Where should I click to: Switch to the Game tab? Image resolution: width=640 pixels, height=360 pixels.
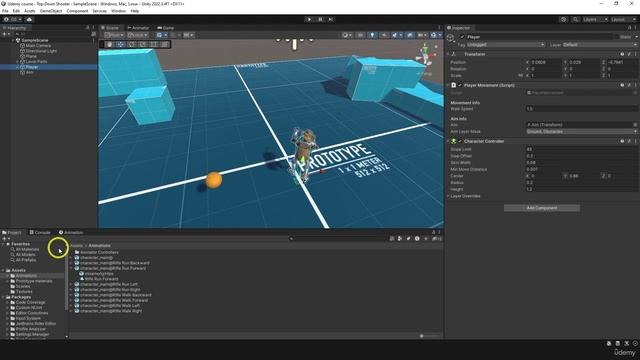166,28
